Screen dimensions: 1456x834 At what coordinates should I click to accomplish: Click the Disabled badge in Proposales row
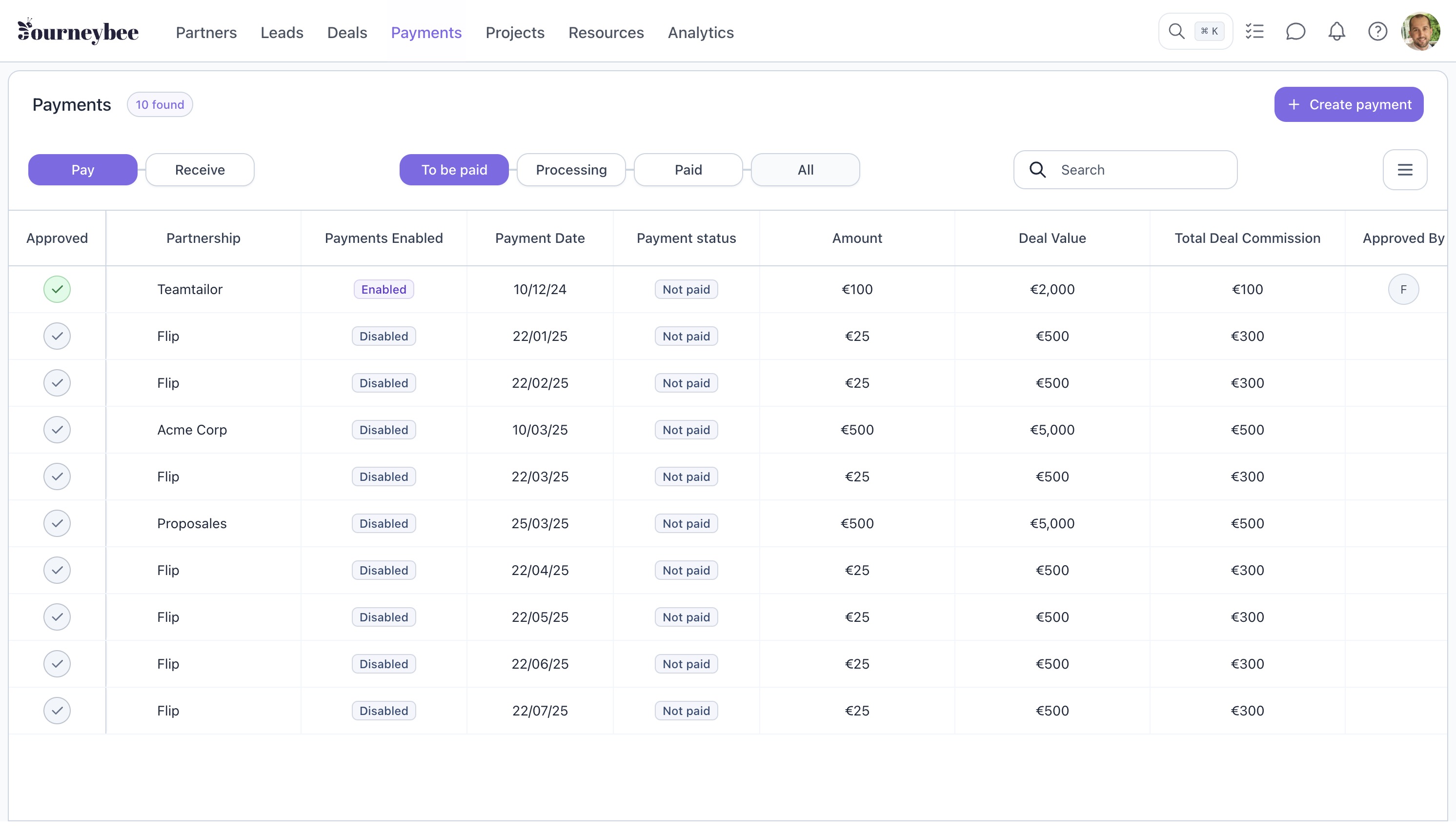[x=384, y=523]
